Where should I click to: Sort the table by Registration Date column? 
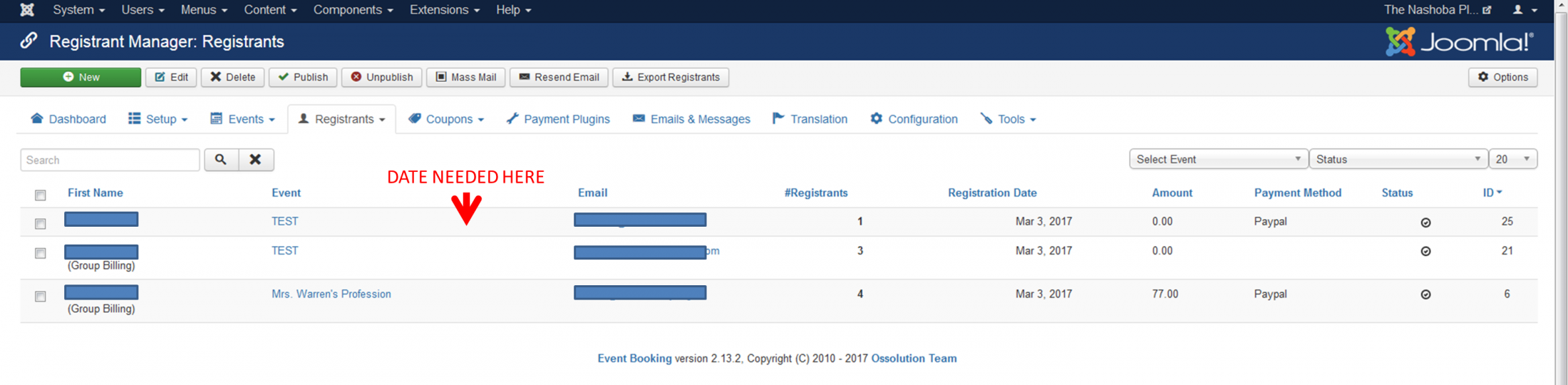coord(991,192)
